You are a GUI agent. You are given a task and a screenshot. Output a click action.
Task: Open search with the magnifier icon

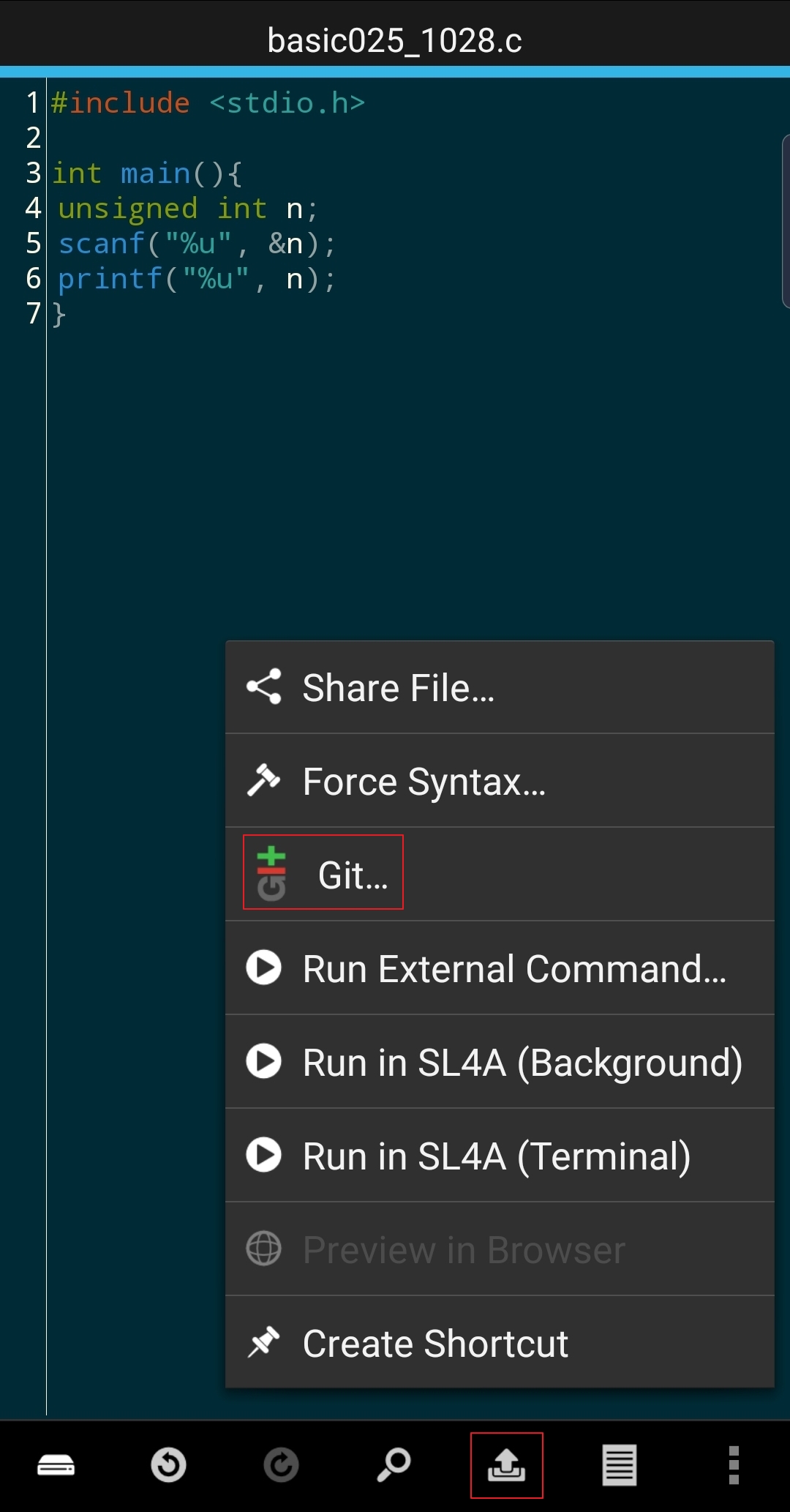[394, 1465]
